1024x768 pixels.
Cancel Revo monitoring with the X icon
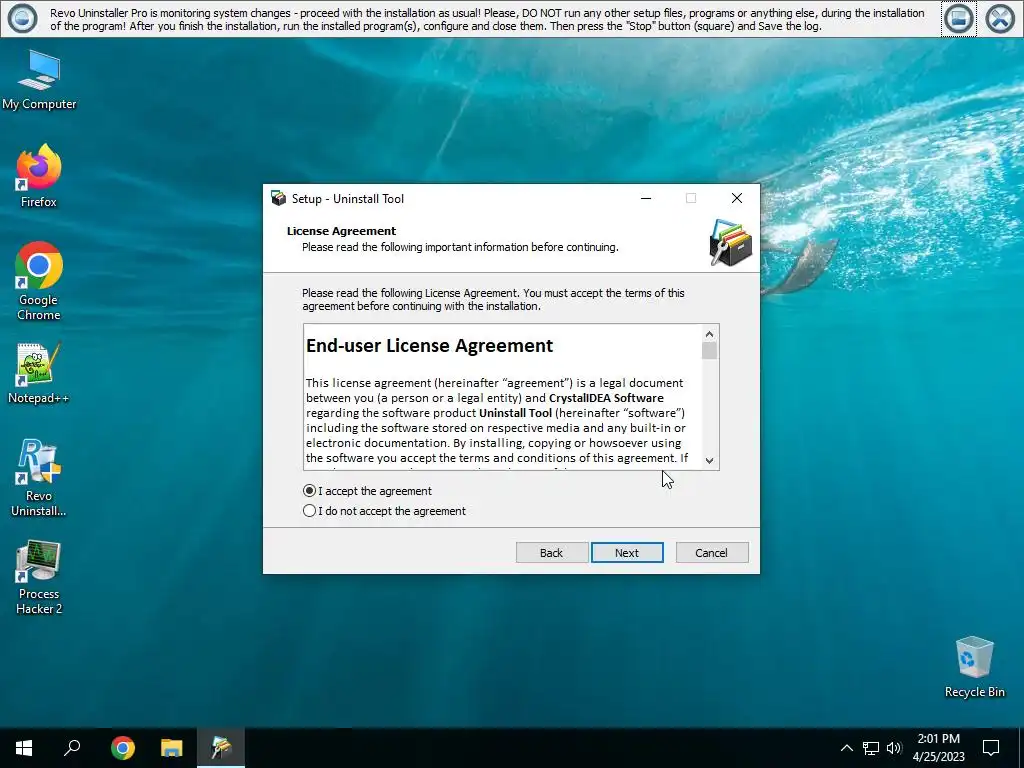point(999,18)
